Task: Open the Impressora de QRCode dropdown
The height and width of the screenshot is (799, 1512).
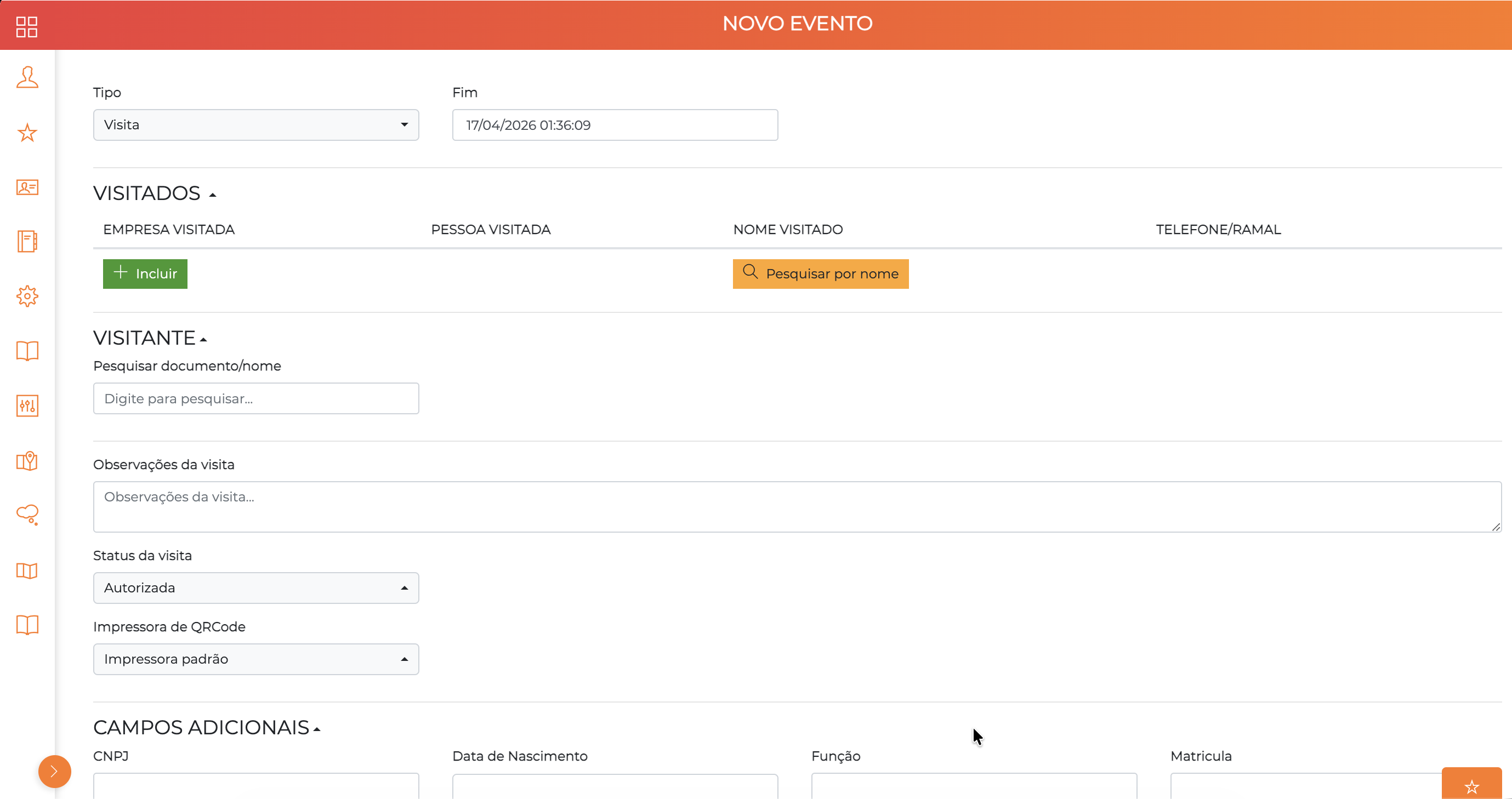Action: (x=256, y=659)
